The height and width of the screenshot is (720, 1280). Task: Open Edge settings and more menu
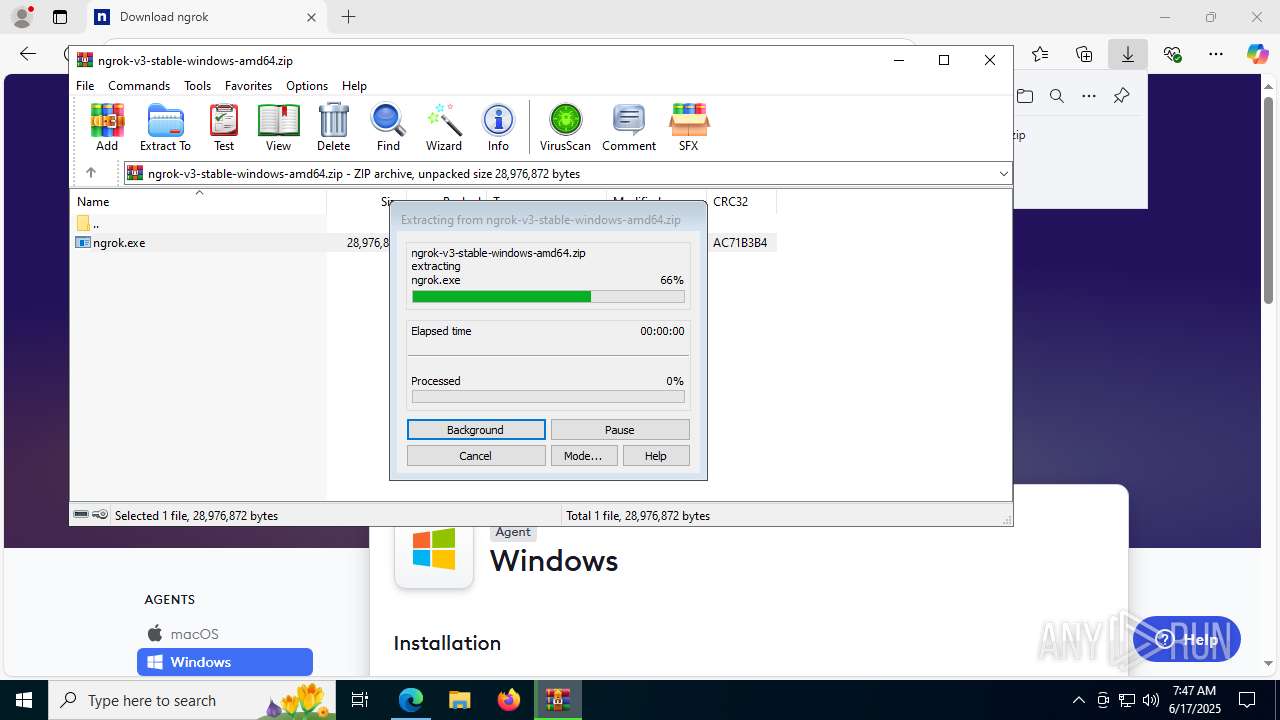point(1215,54)
